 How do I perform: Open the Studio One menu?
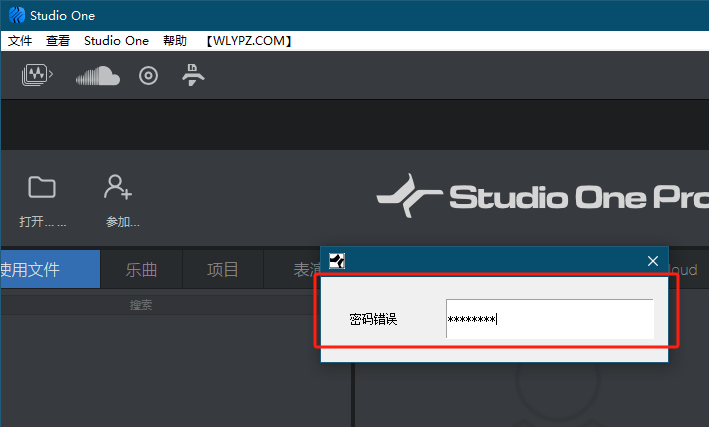pos(116,41)
